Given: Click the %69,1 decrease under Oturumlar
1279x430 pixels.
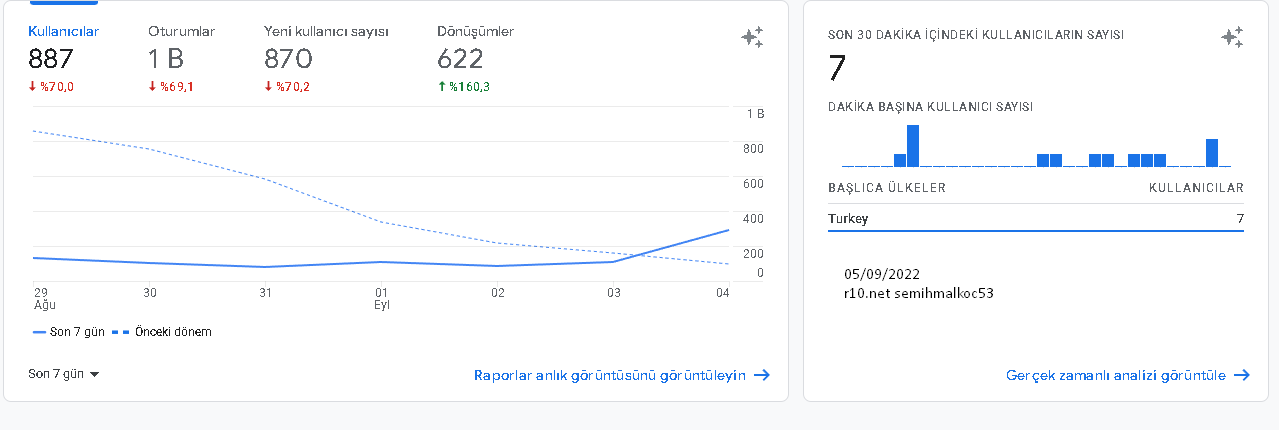Looking at the screenshot, I should point(171,87).
